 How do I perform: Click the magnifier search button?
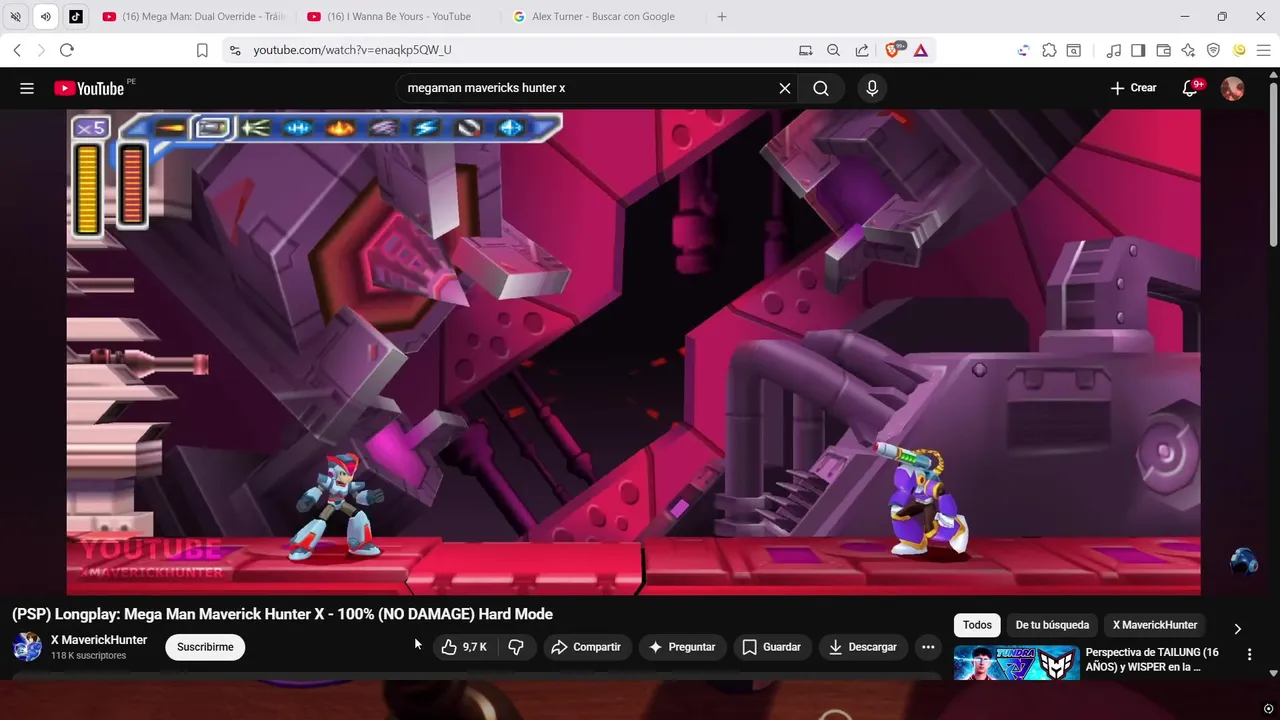point(821,88)
